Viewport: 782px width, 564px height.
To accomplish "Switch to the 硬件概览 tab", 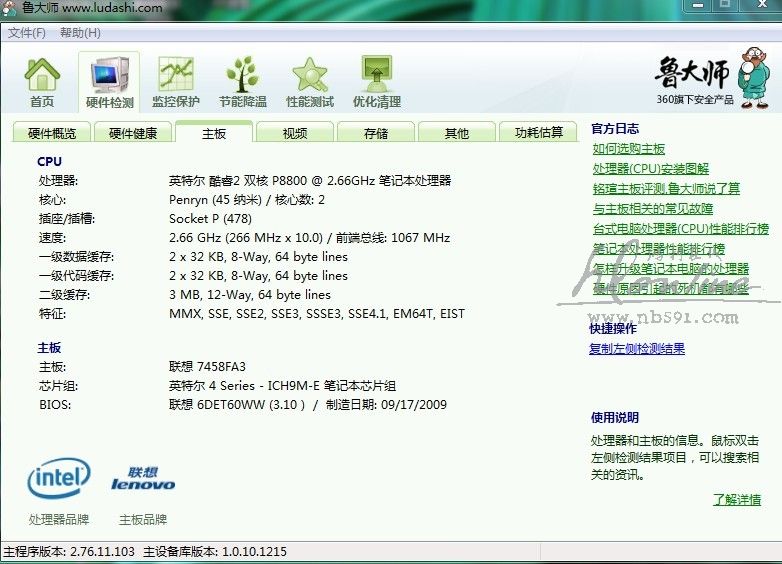I will [52, 133].
